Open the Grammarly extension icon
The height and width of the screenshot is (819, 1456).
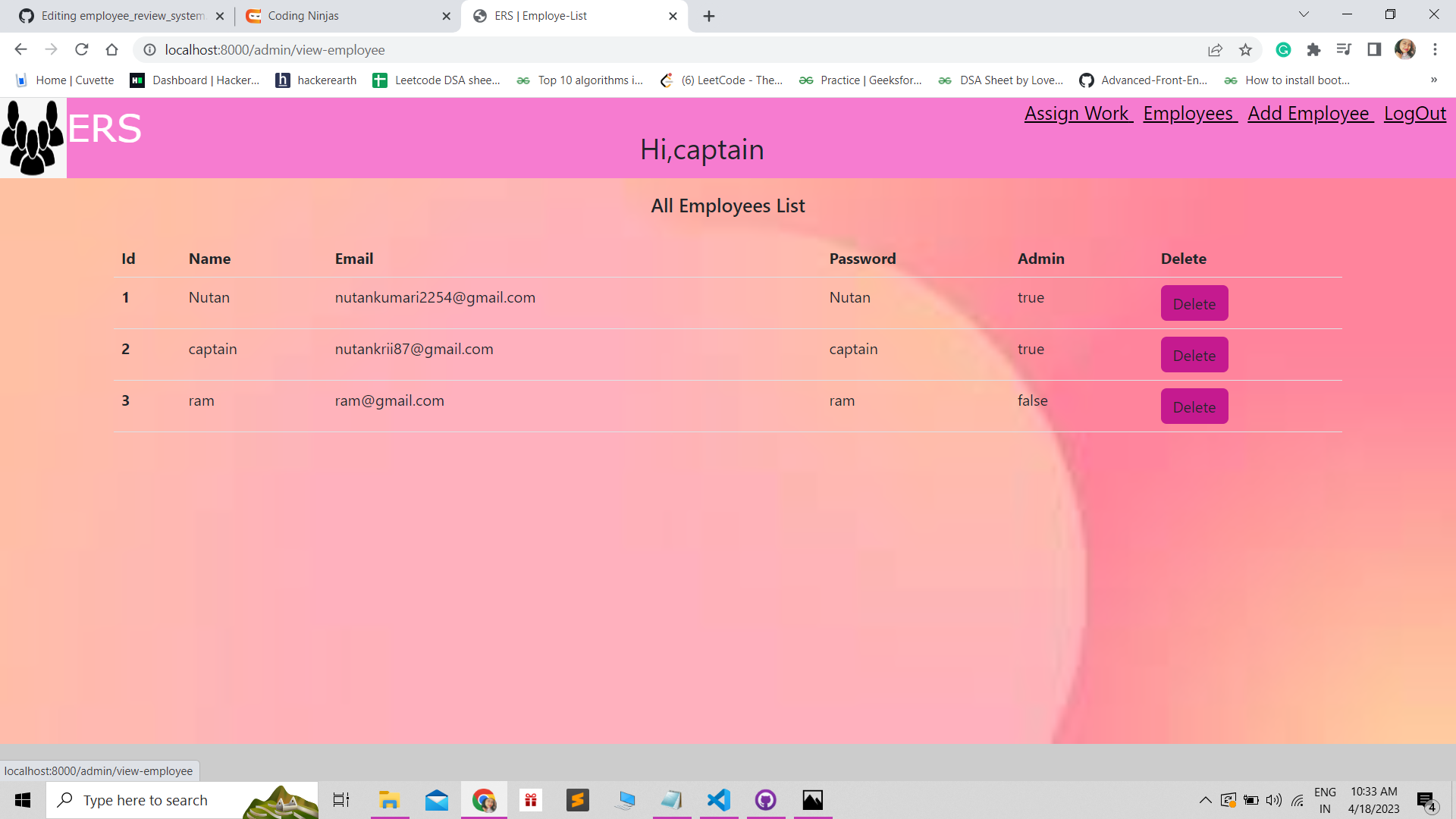point(1284,49)
